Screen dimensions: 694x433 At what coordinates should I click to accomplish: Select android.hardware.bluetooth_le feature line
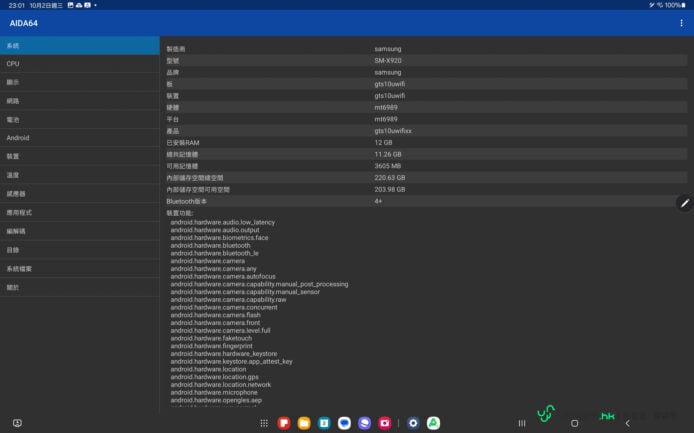coord(214,253)
